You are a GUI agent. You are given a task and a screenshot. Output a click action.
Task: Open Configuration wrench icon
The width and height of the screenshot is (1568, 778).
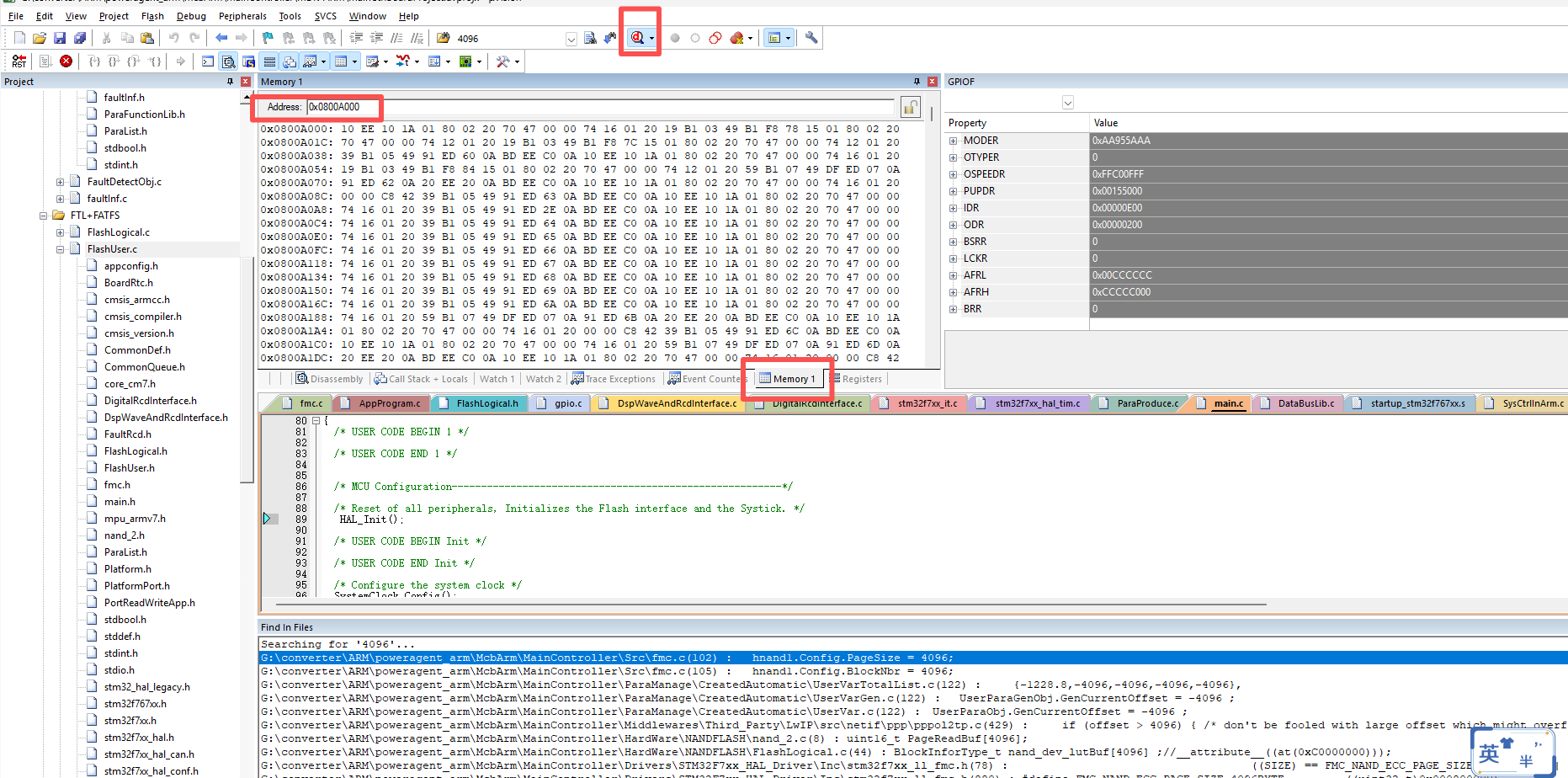click(811, 38)
